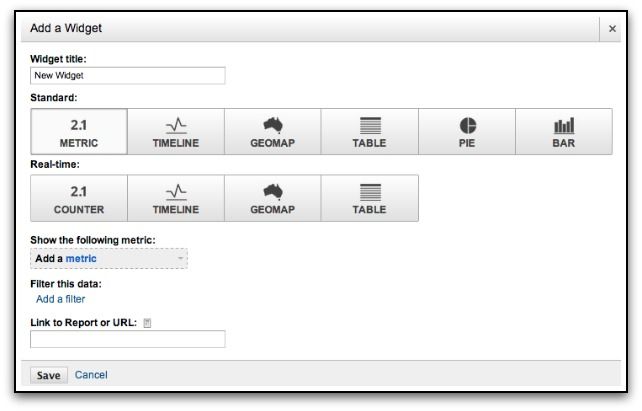
Task: Select the Bar chart widget type
Action: point(564,131)
